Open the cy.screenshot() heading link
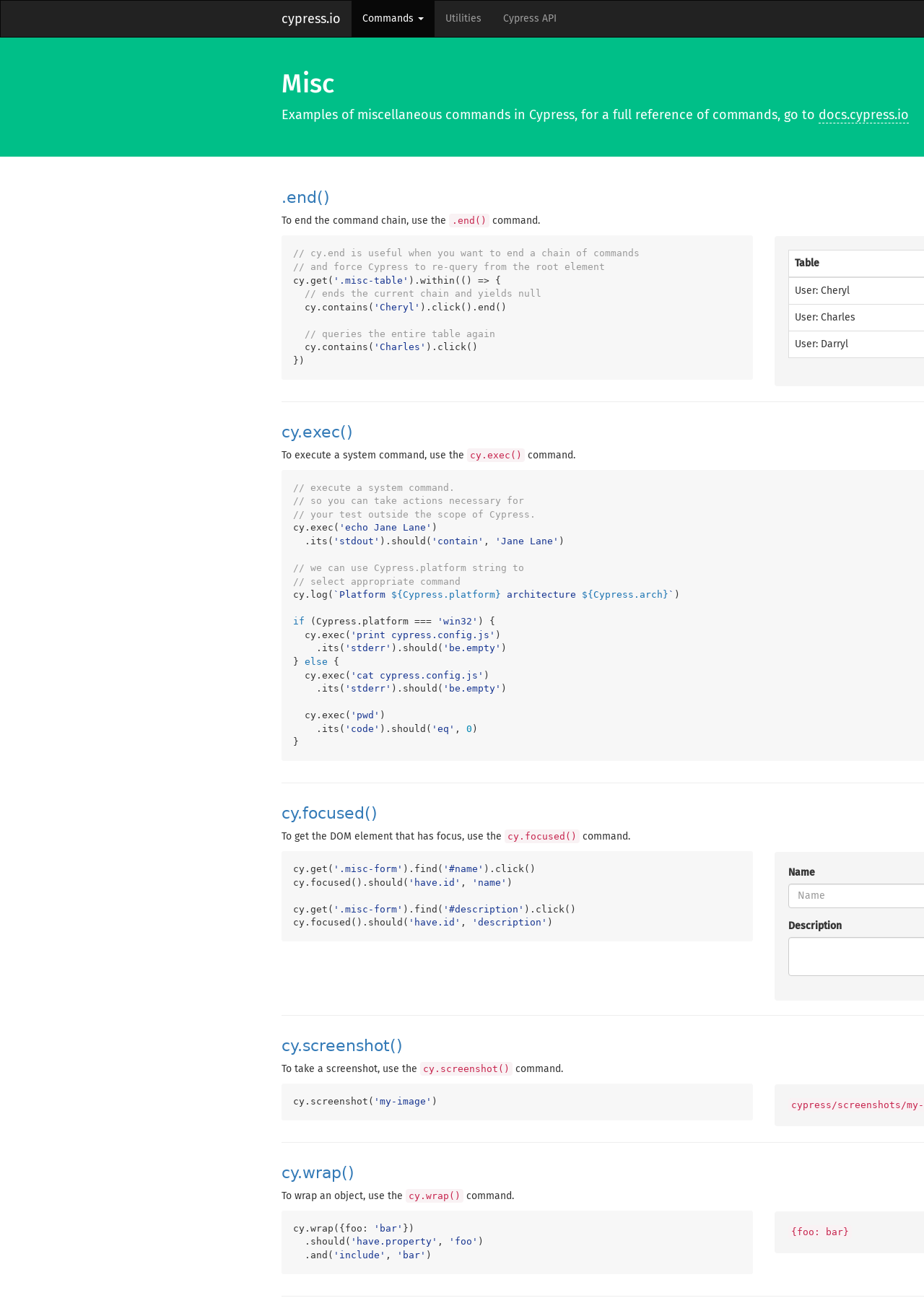The height and width of the screenshot is (1311, 924). coord(342,1045)
